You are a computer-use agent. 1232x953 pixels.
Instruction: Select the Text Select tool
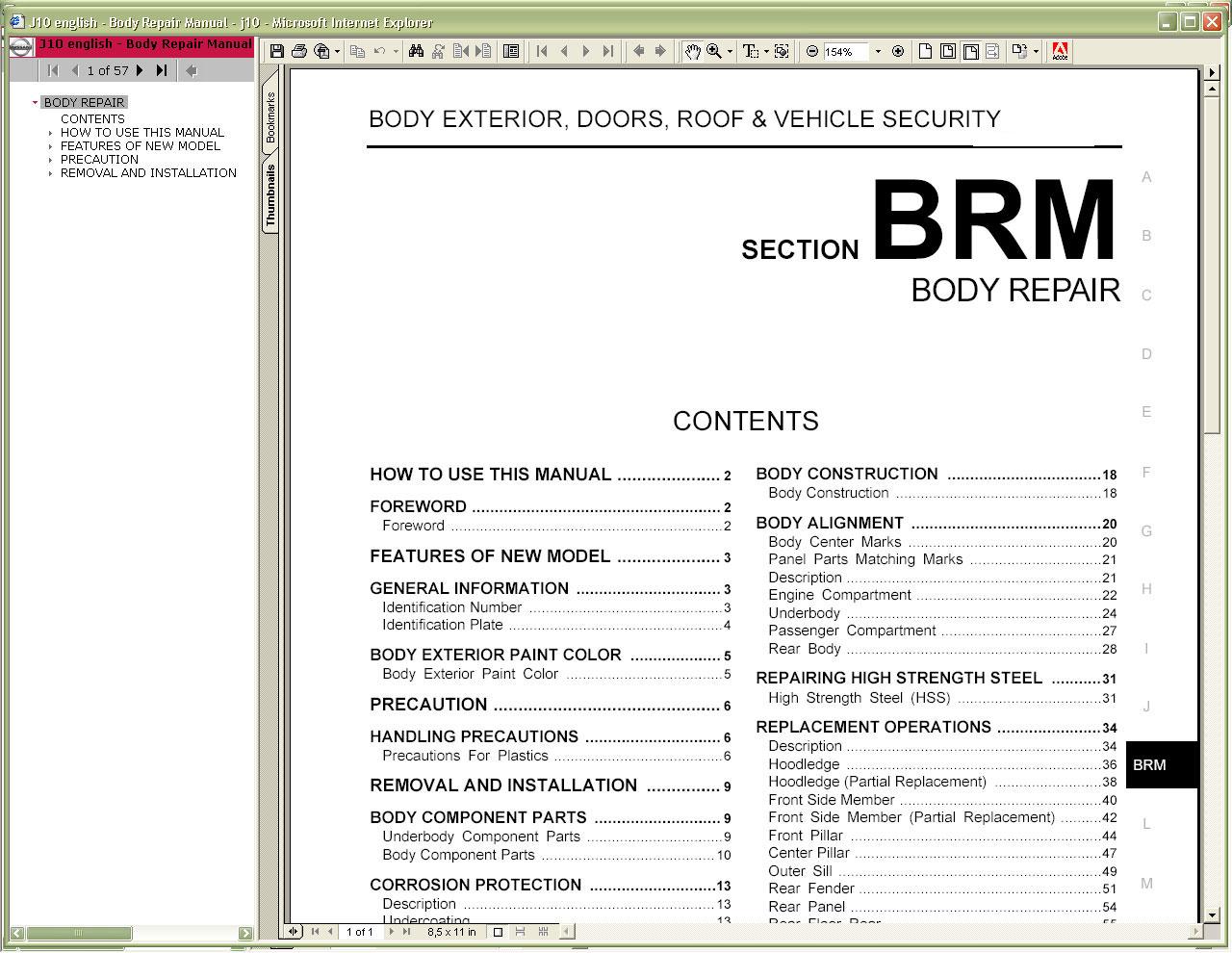pos(751,51)
